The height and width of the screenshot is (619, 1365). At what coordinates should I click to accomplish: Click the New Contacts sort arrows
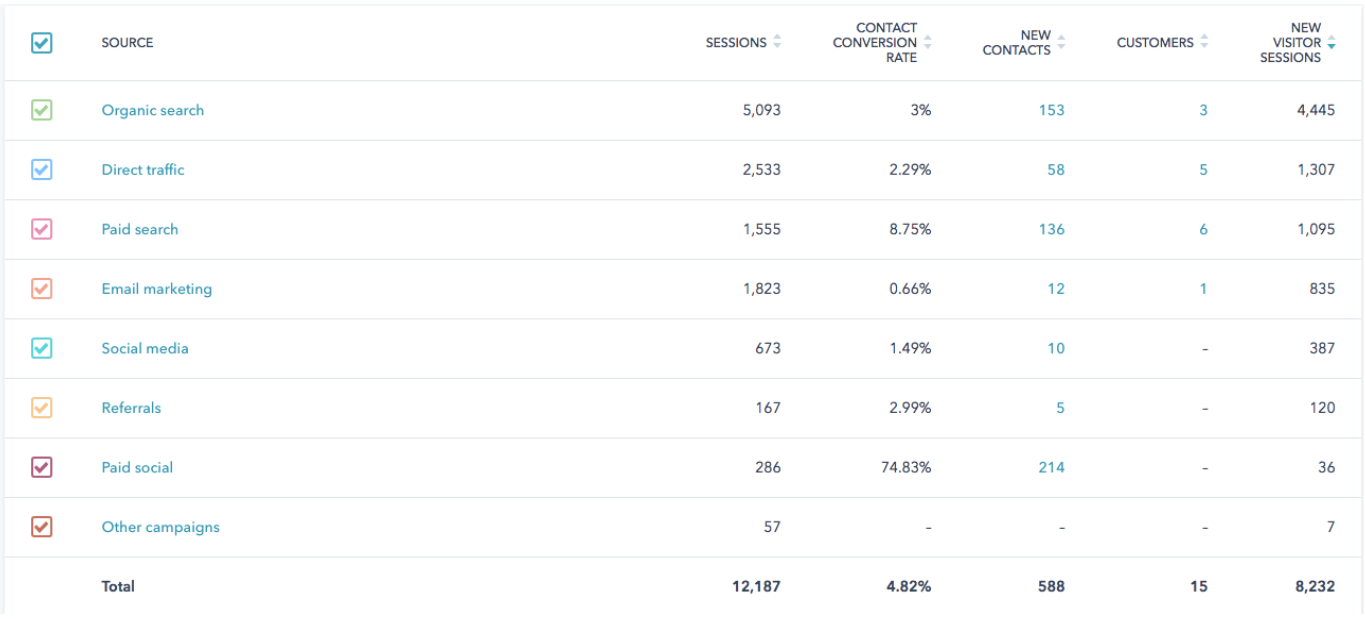pos(1061,43)
